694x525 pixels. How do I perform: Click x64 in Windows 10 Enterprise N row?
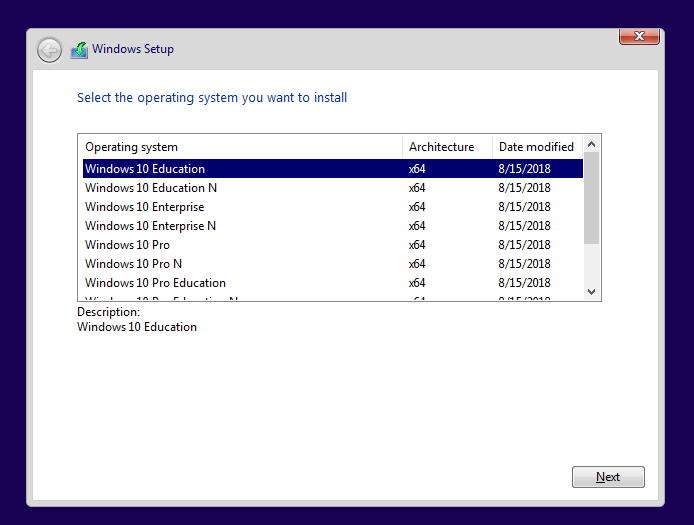pyautogui.click(x=417, y=226)
